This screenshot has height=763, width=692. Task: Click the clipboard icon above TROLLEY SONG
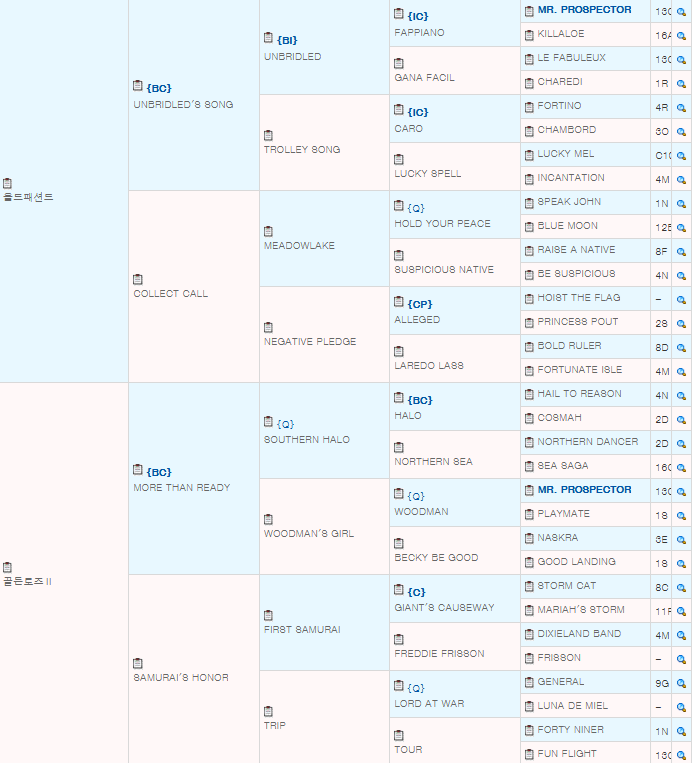click(x=268, y=135)
